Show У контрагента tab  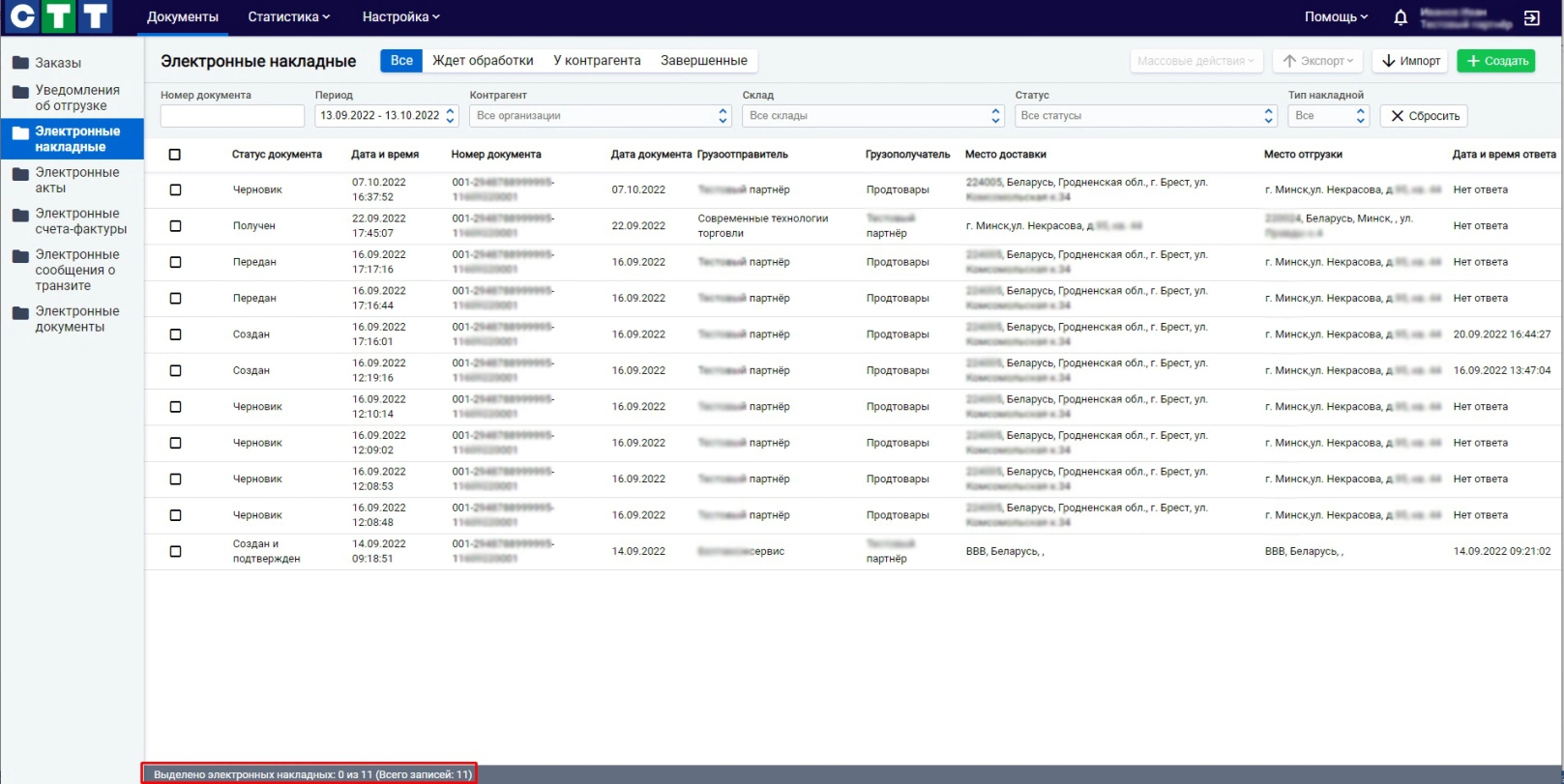tap(597, 60)
